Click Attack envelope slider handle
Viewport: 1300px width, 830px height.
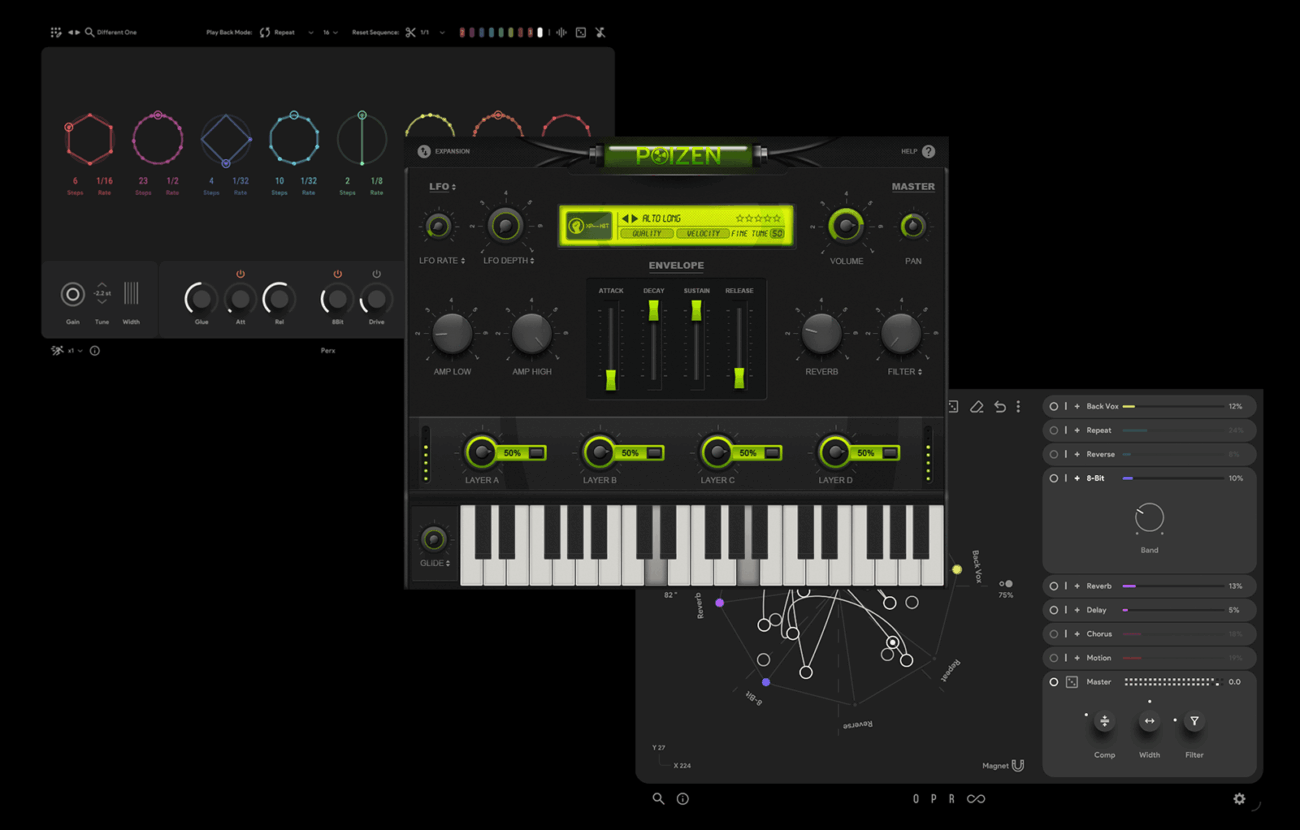(x=610, y=379)
